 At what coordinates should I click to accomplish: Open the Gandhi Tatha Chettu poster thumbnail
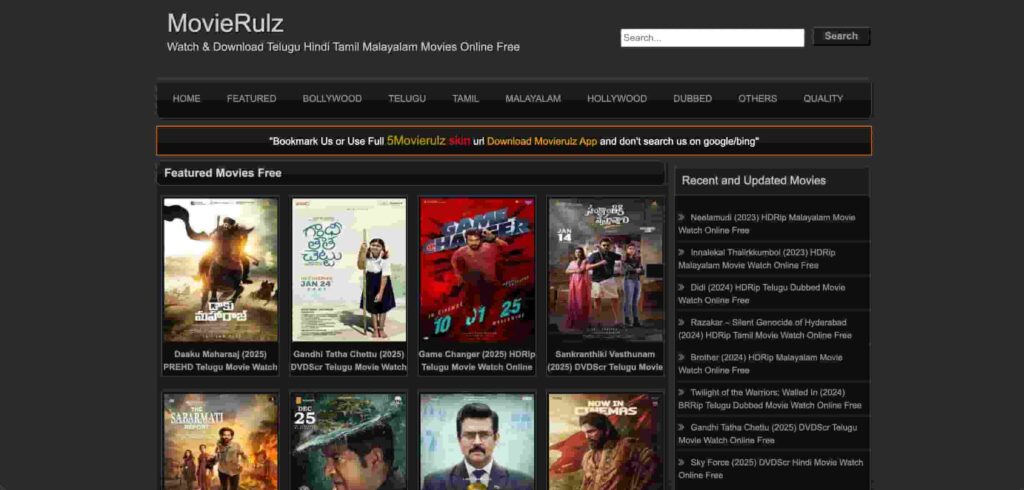(x=349, y=270)
